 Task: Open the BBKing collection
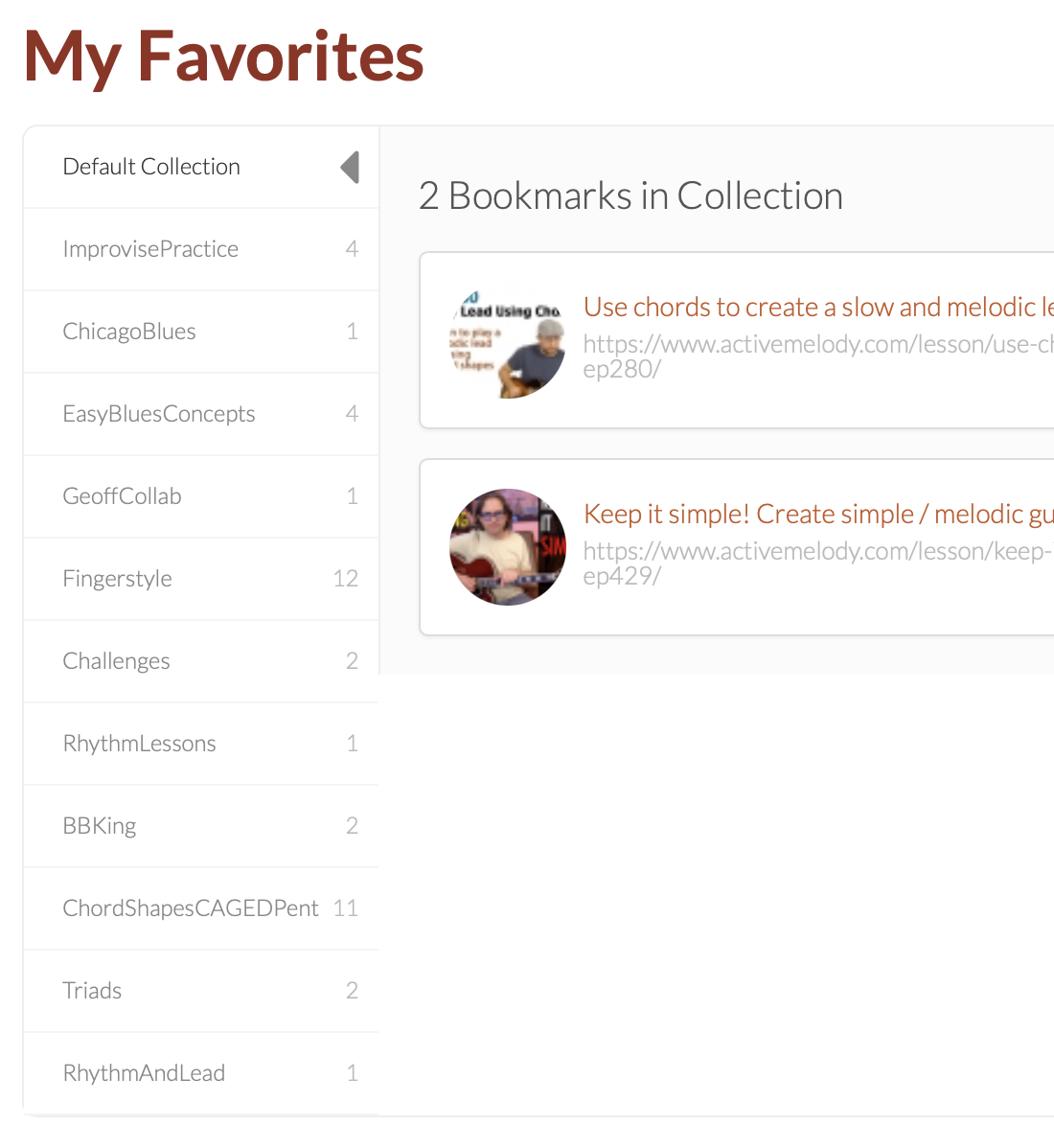[x=201, y=826]
